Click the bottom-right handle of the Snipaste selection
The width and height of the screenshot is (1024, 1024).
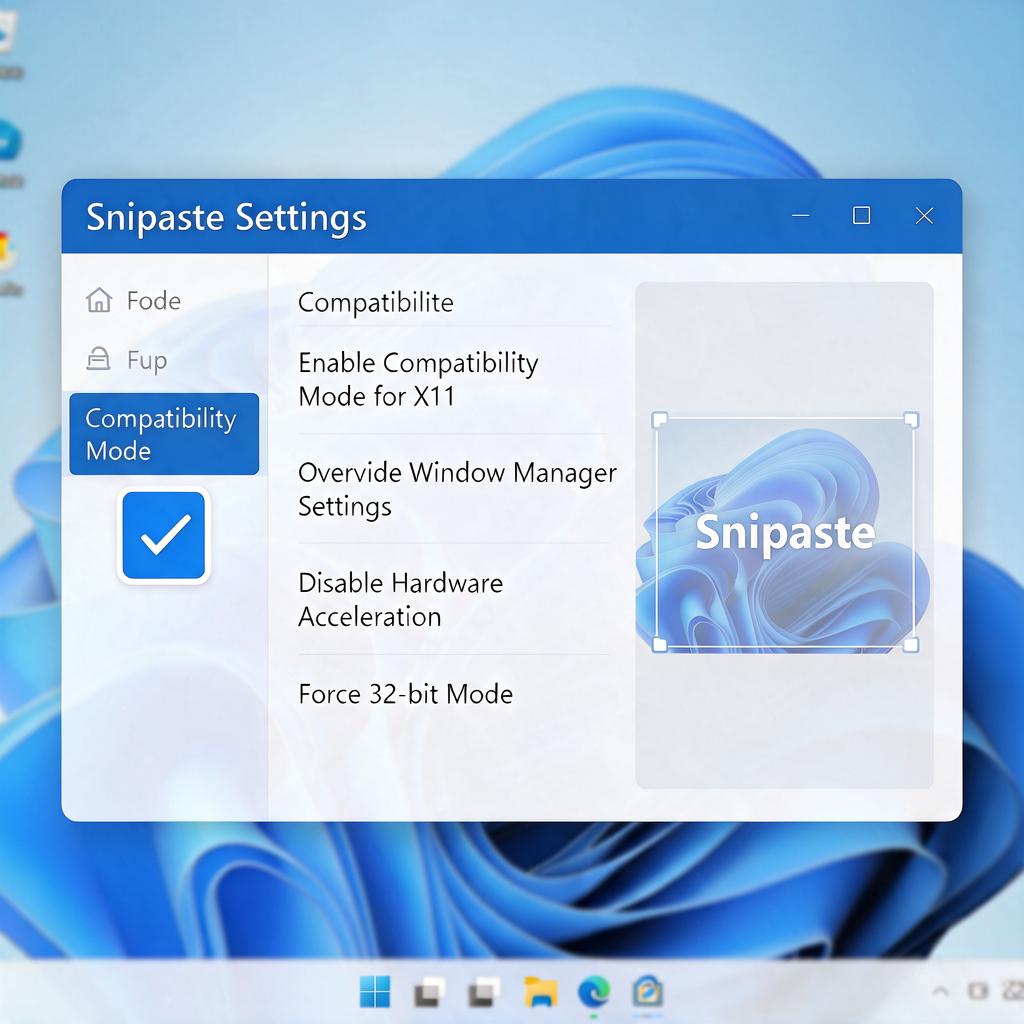tap(911, 645)
